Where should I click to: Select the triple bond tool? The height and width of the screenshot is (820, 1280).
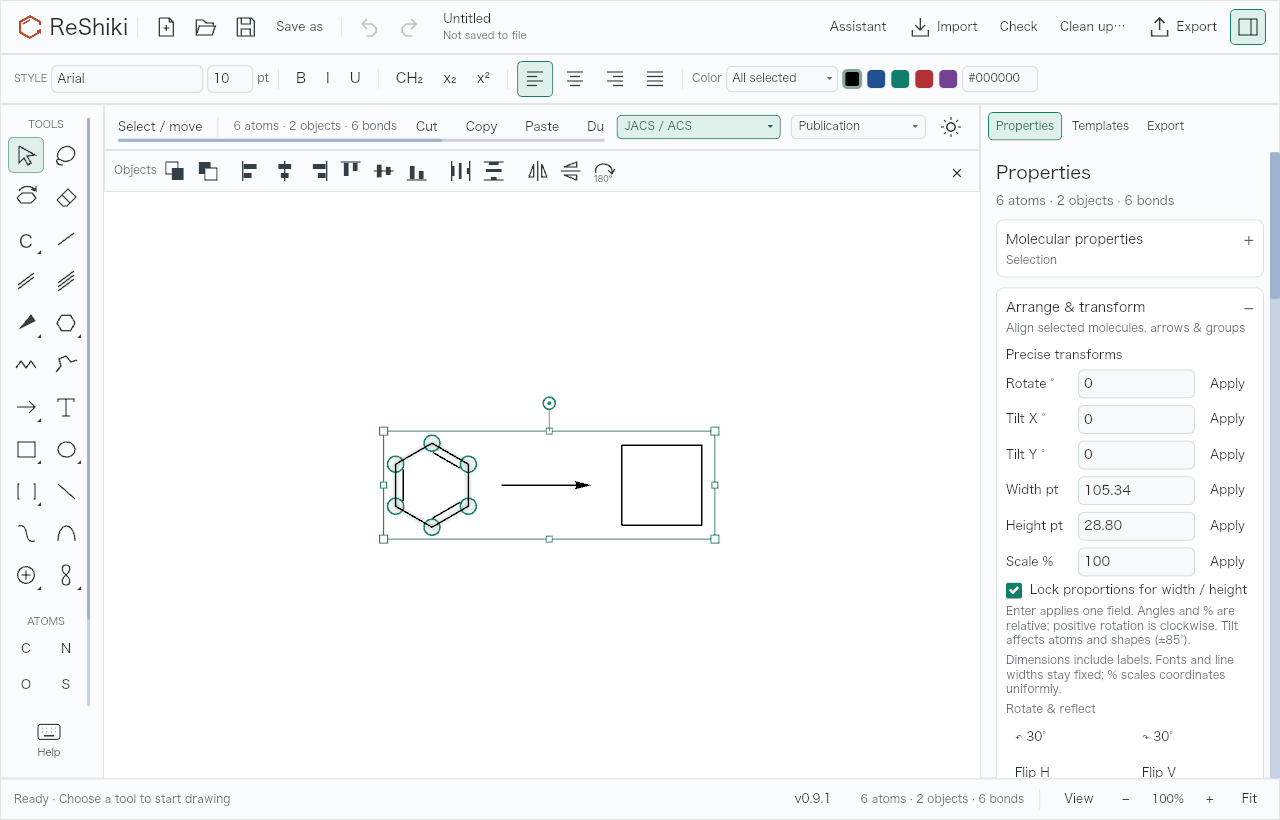66,281
